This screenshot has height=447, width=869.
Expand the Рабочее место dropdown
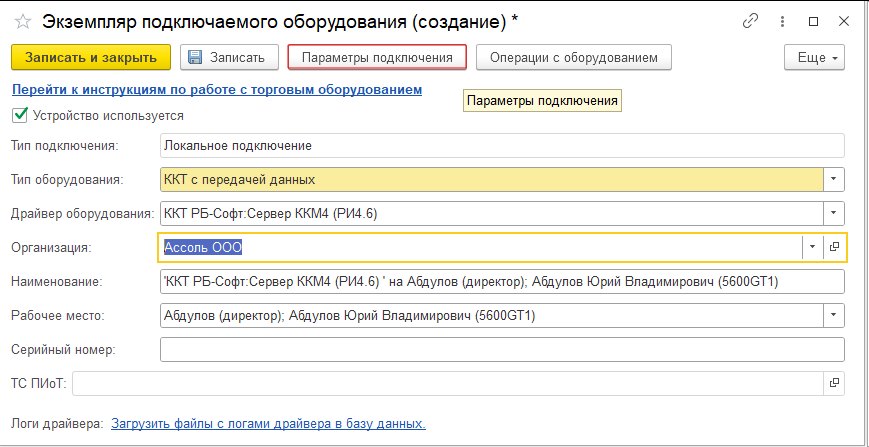[x=834, y=315]
